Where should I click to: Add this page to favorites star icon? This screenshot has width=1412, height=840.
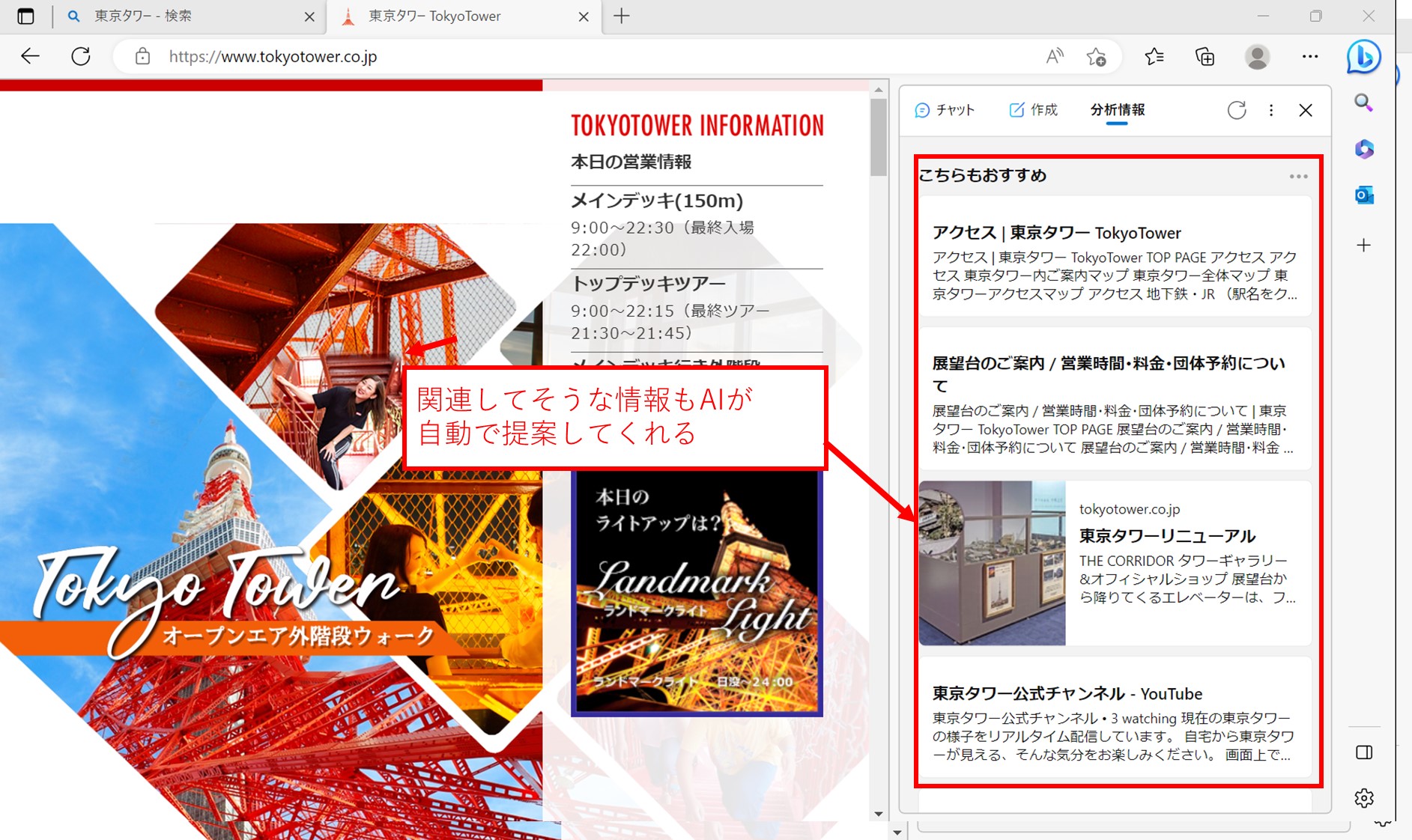(x=1097, y=56)
